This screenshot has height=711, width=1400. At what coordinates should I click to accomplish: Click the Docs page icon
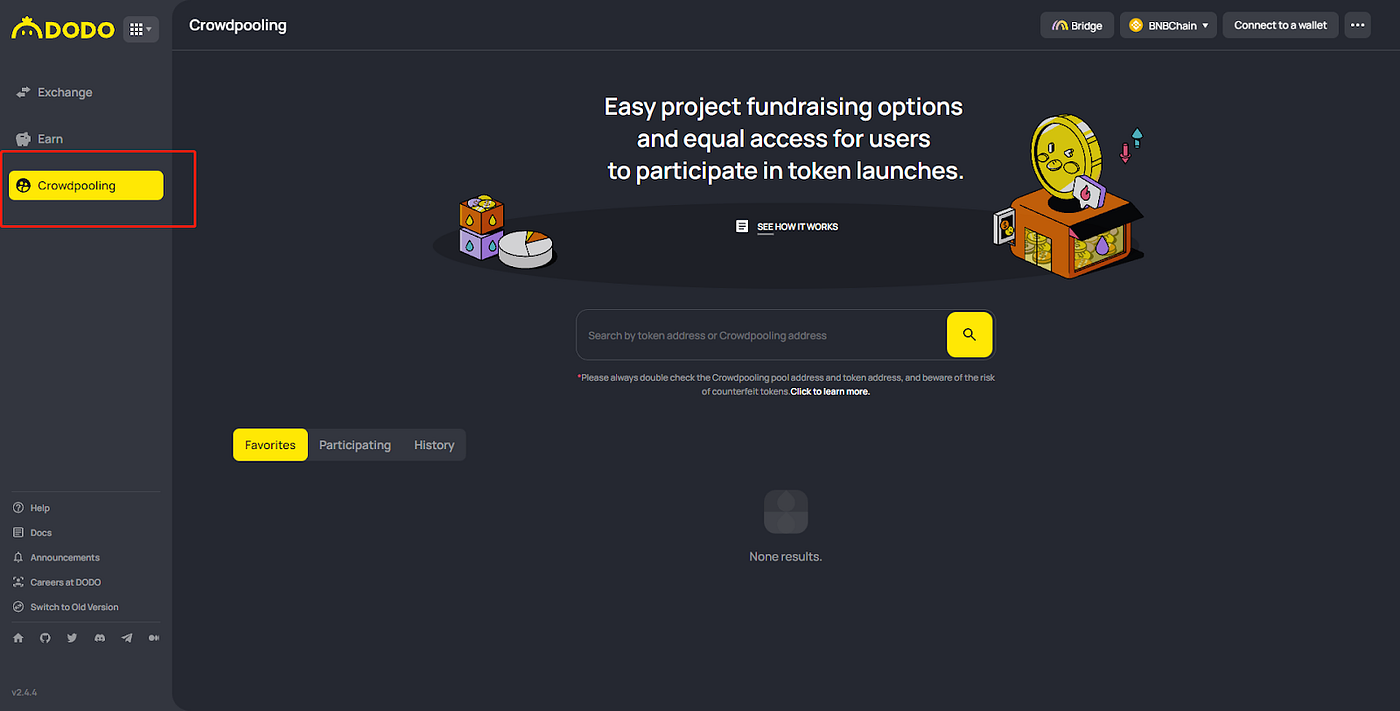[x=18, y=533]
